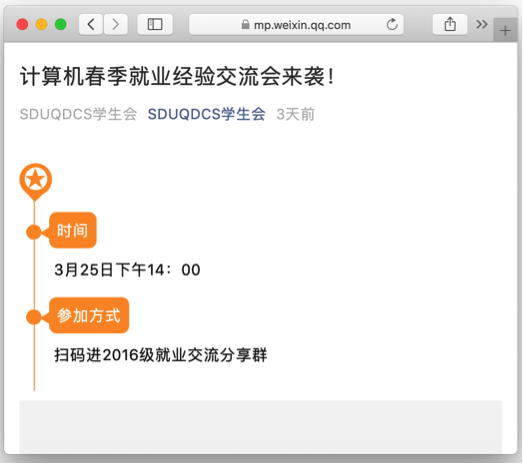Click the lock icon in the address bar
The width and height of the screenshot is (523, 464).
click(245, 24)
